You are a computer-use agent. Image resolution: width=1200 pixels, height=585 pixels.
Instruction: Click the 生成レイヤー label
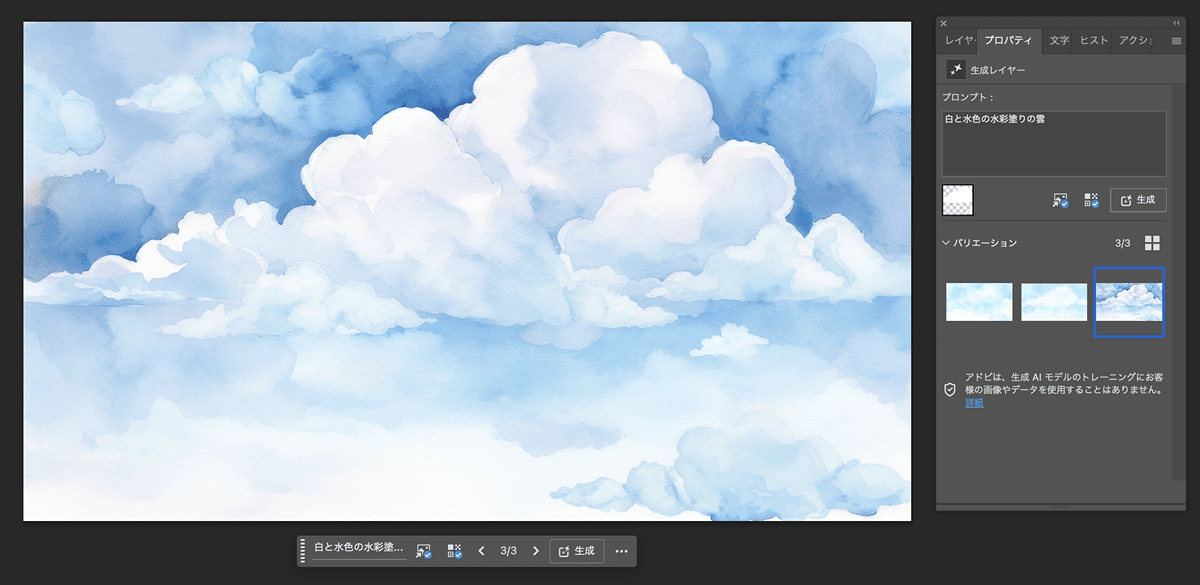(998, 70)
